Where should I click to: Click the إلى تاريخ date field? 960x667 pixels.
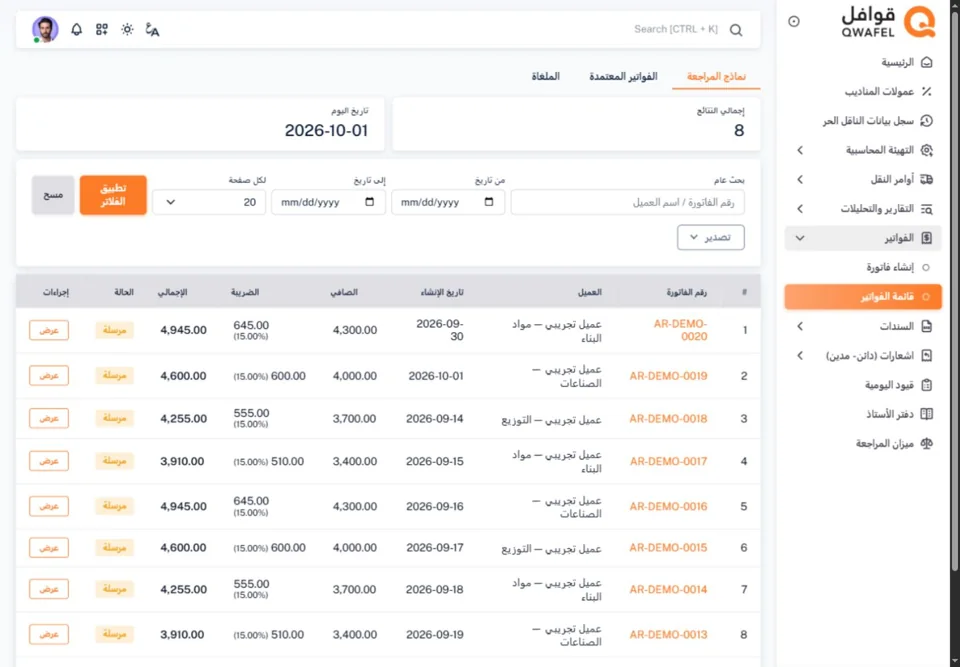328,202
